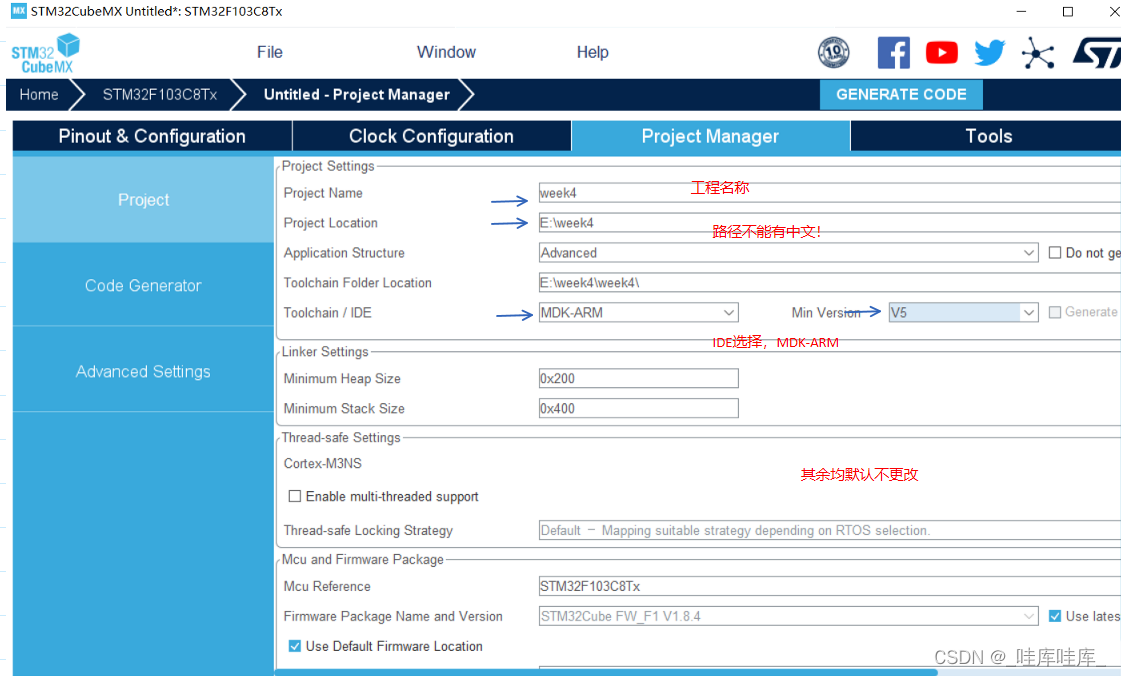Select the STM32F103C8Tx breadcrumb
This screenshot has height=676, width=1121.
tap(159, 94)
